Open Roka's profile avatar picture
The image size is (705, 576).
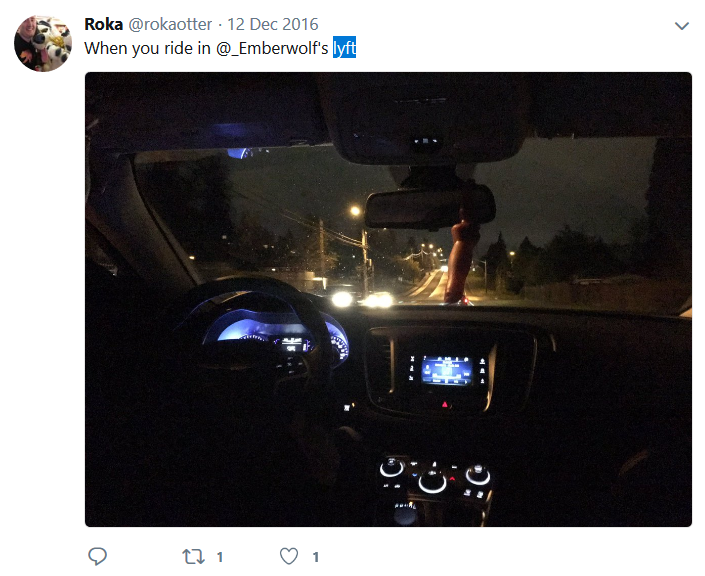click(43, 44)
